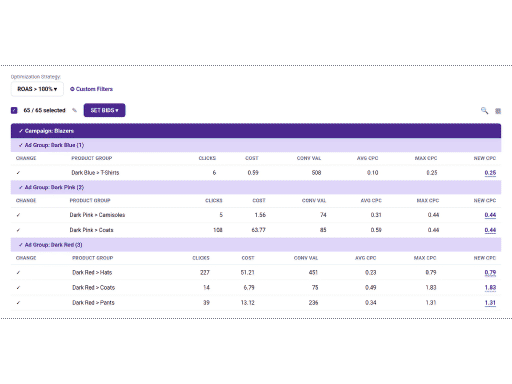Open the search magnifier icon

coord(484,111)
